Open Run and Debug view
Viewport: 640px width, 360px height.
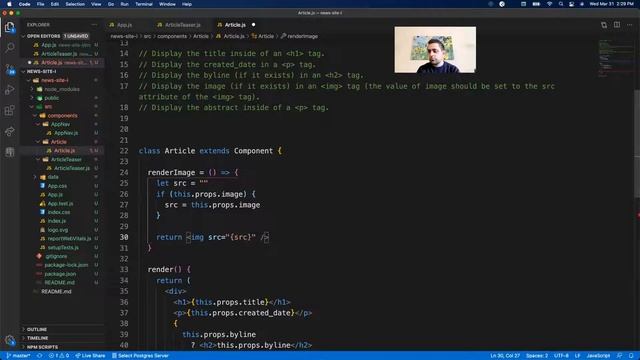pos(10,90)
